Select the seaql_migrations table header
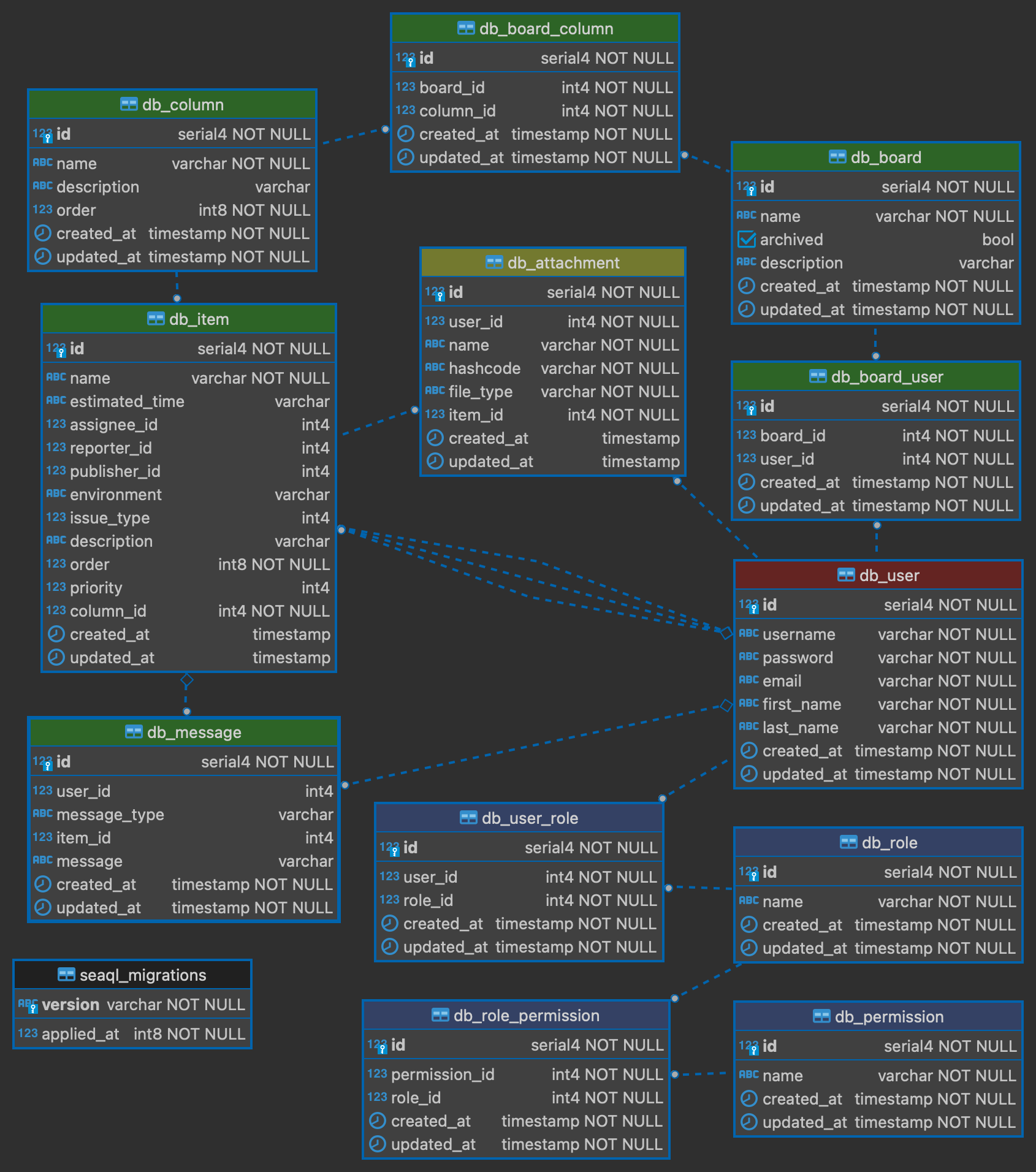 coord(132,975)
